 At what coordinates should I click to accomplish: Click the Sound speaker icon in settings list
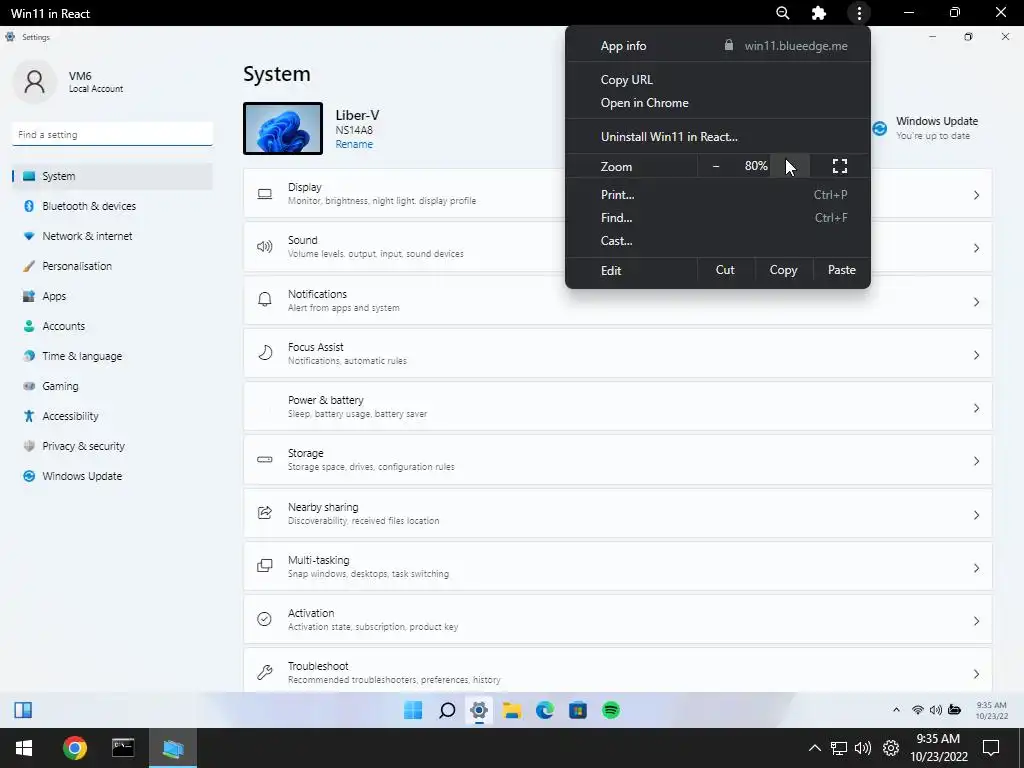pyautogui.click(x=264, y=247)
